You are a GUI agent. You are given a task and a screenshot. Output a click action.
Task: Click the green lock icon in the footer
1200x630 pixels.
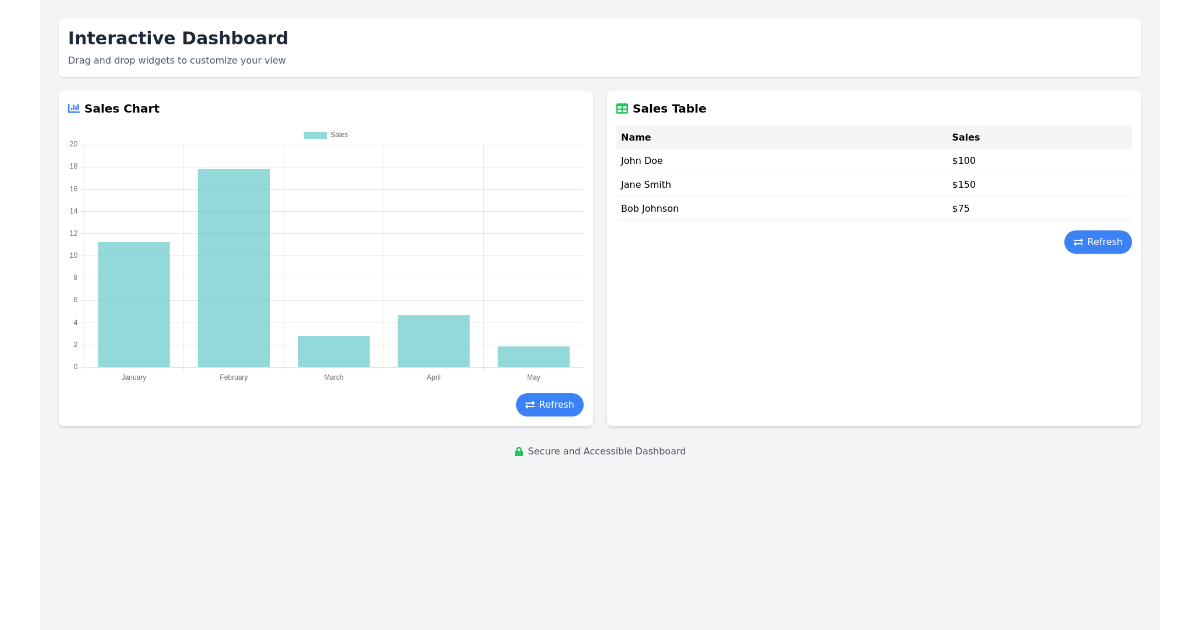point(519,451)
